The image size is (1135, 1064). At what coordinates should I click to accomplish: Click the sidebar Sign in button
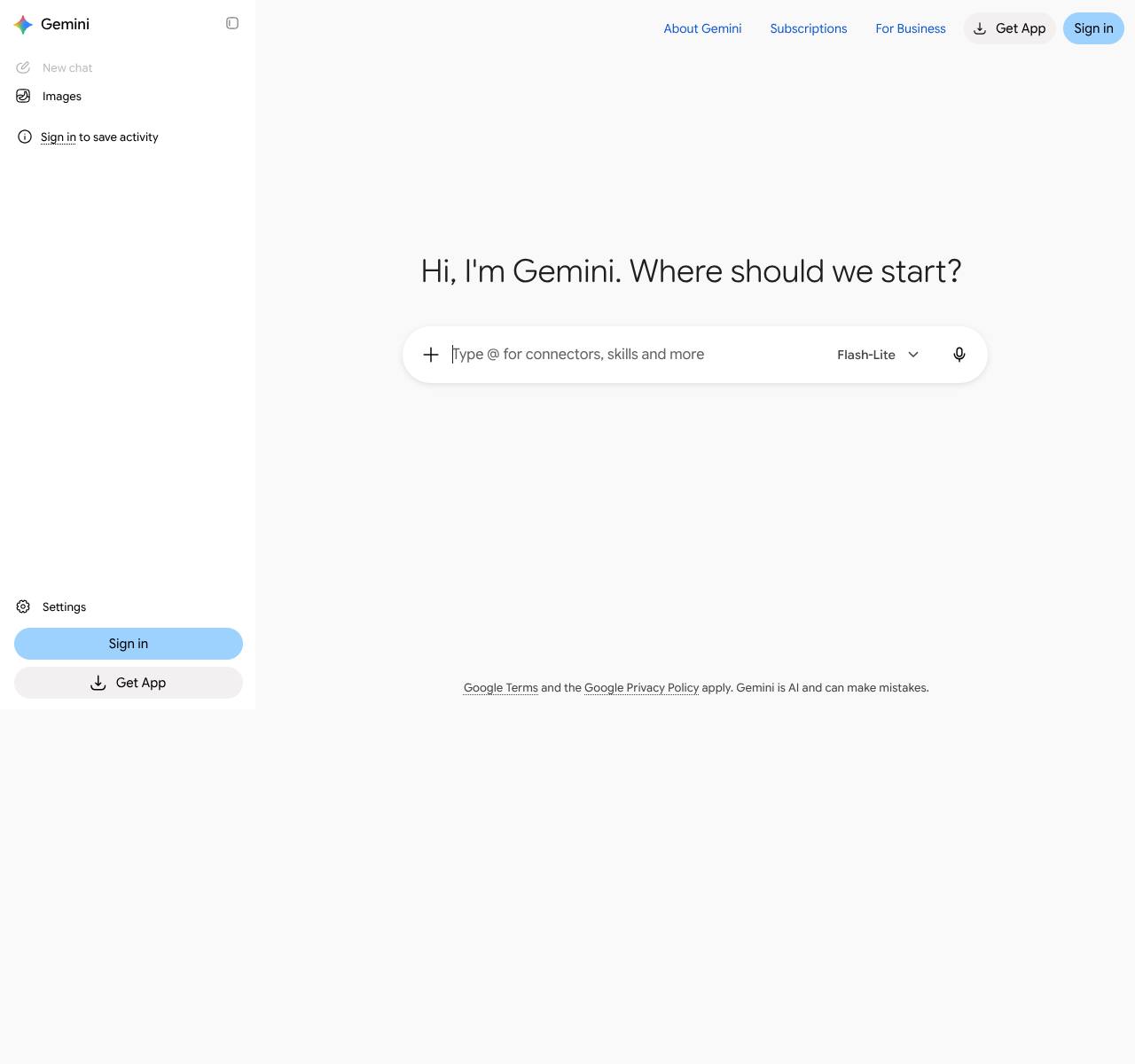click(129, 644)
